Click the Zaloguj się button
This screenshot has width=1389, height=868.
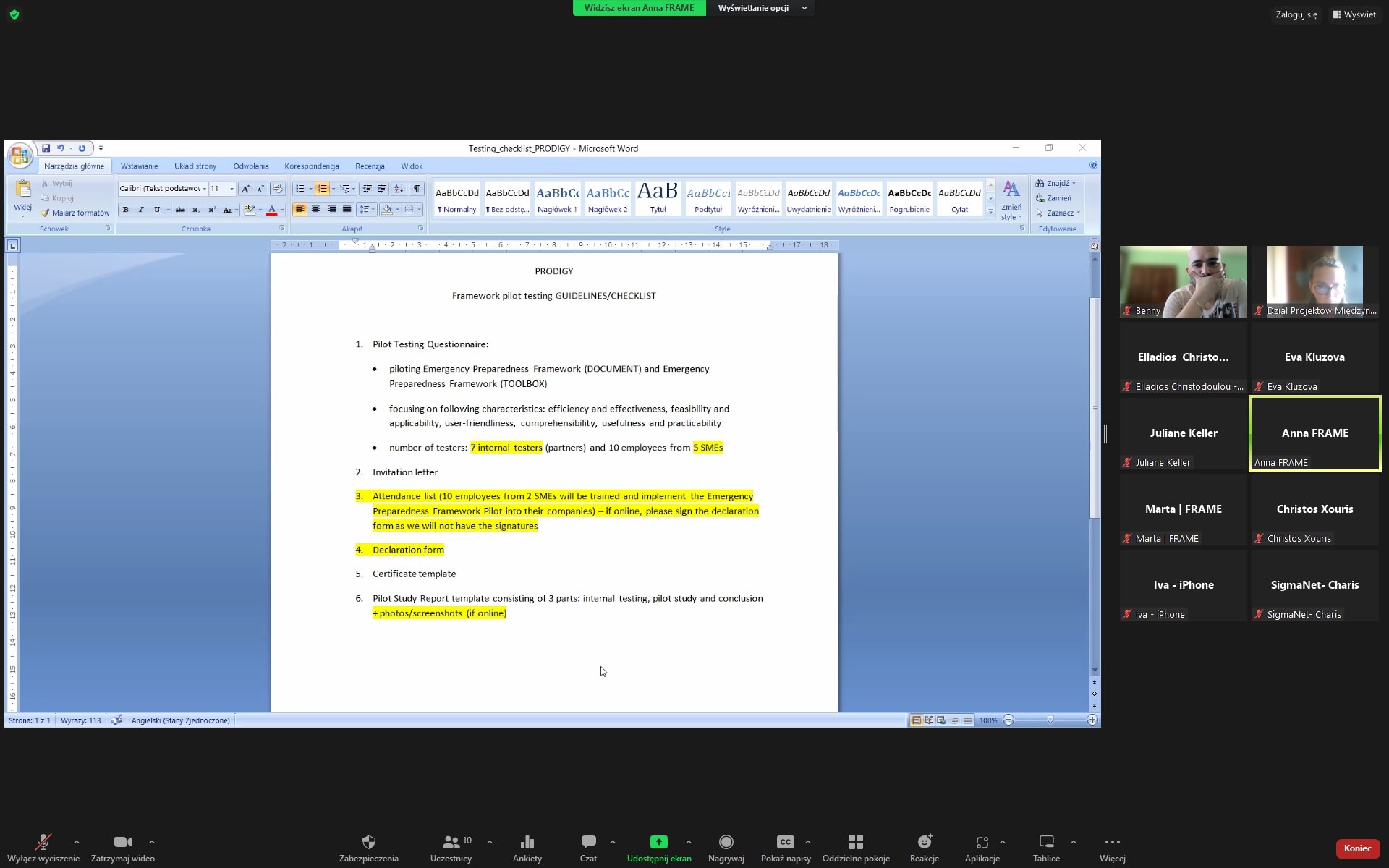(1296, 14)
